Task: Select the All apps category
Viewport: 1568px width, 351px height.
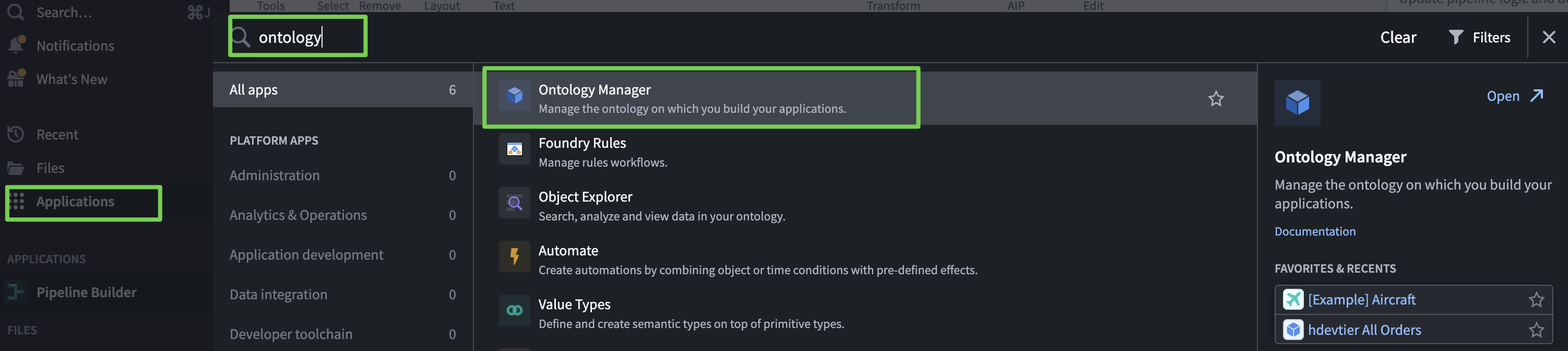Action: point(342,90)
